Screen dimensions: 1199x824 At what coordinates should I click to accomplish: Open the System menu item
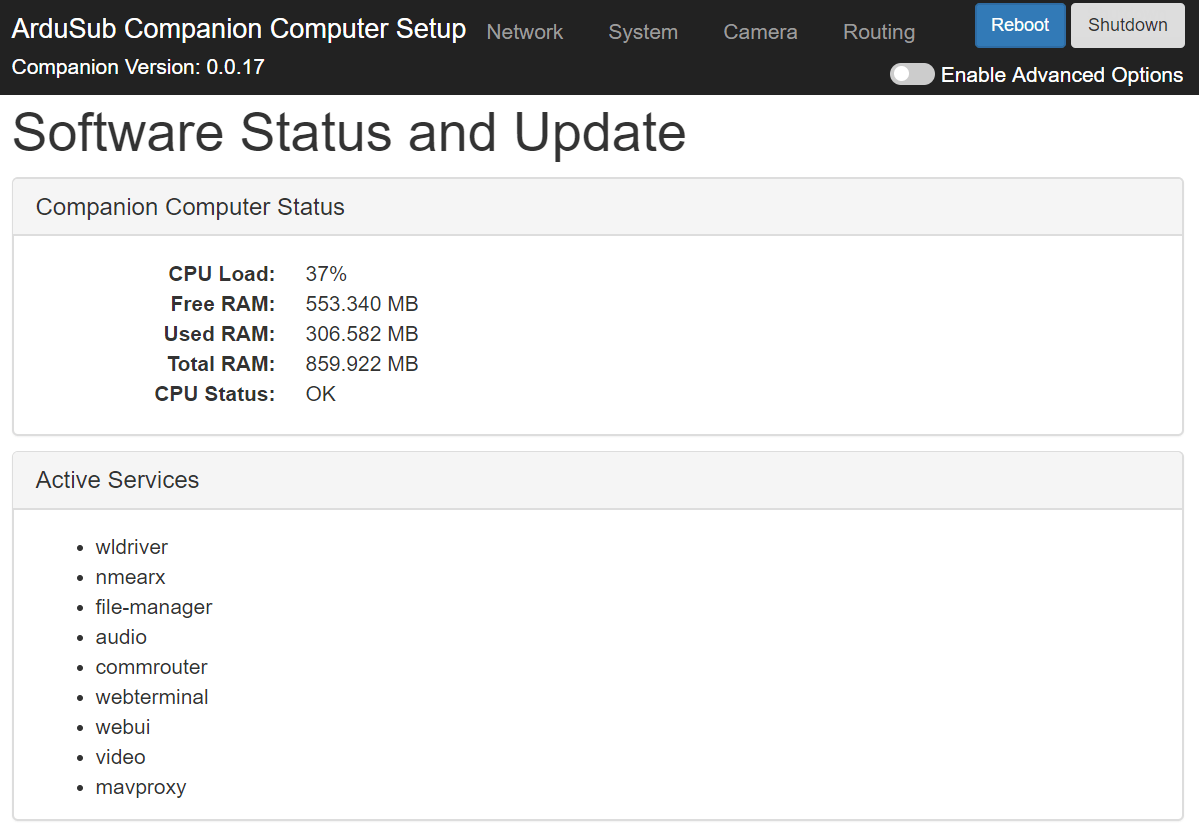643,32
